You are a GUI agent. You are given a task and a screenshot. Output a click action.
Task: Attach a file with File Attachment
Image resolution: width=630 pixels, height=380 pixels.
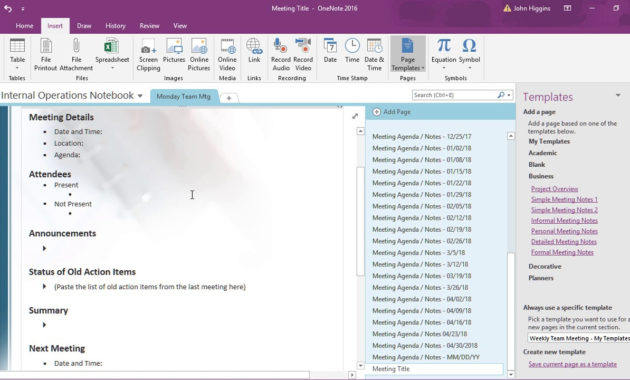[76, 55]
